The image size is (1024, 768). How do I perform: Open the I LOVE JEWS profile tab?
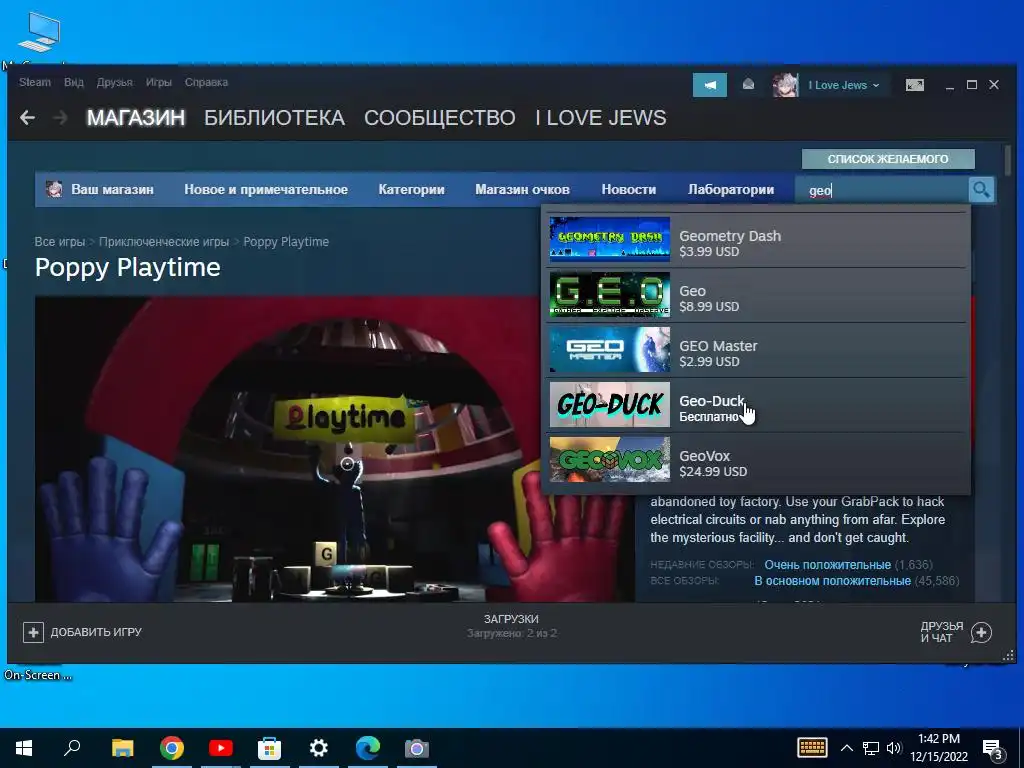click(601, 118)
